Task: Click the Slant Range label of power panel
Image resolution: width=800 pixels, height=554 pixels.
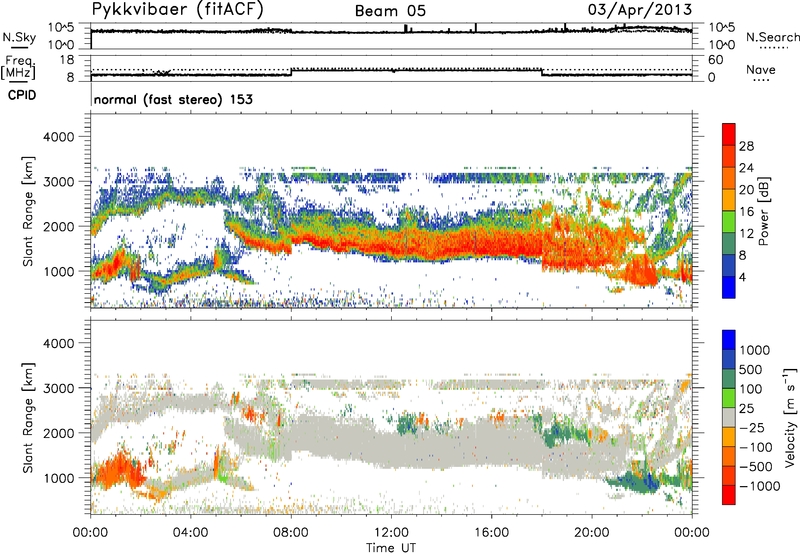Action: tap(28, 211)
